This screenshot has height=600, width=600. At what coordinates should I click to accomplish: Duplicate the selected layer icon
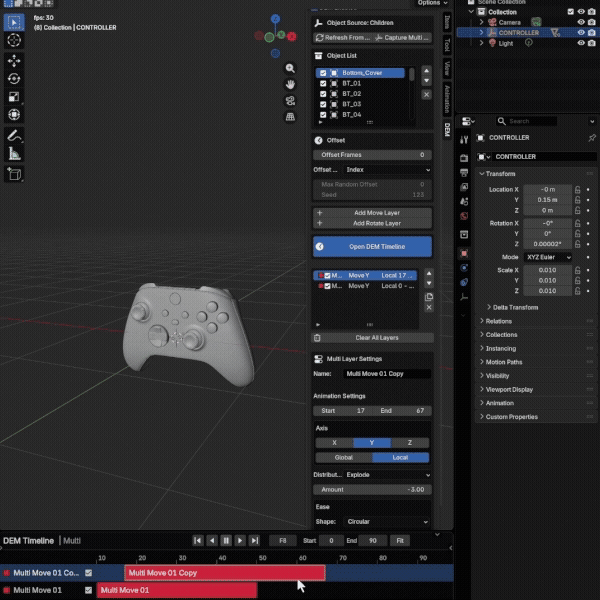[429, 297]
